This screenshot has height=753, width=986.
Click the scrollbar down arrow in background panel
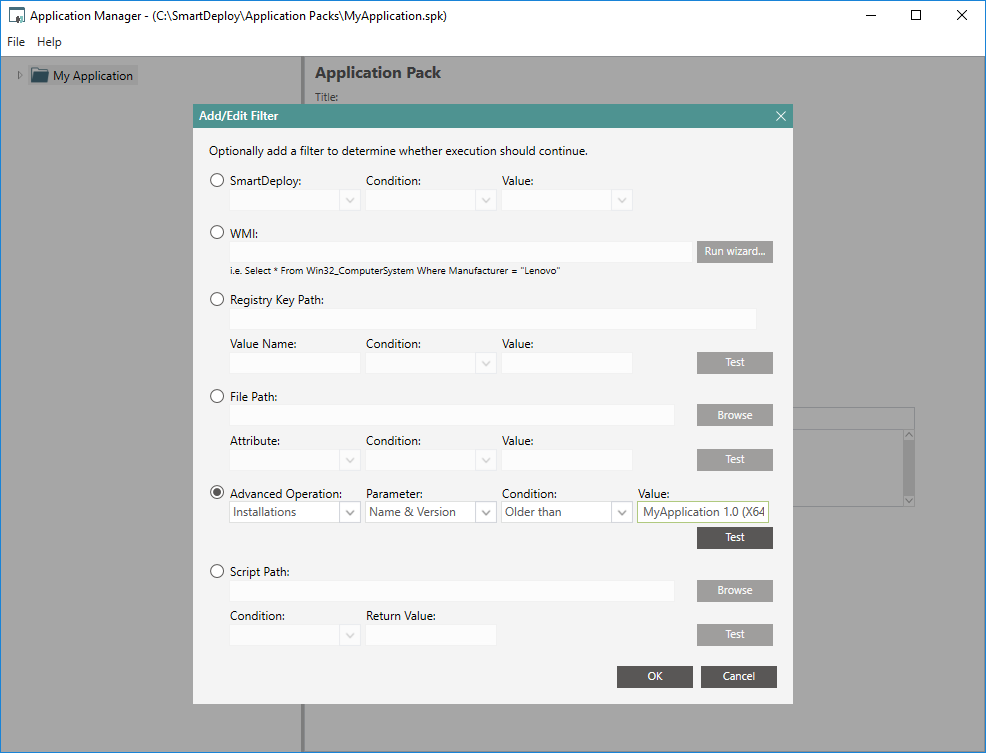point(908,500)
